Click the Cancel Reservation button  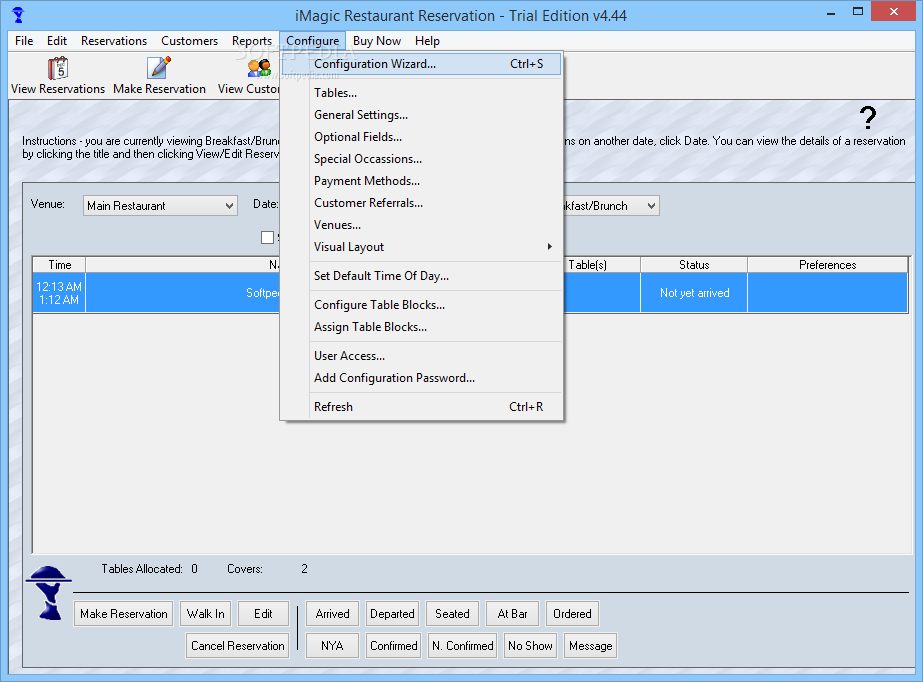[237, 646]
